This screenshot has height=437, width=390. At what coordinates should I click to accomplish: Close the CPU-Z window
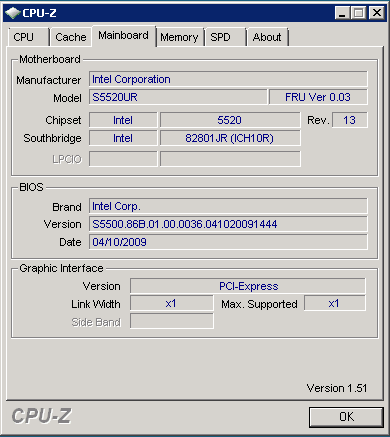coord(377,13)
